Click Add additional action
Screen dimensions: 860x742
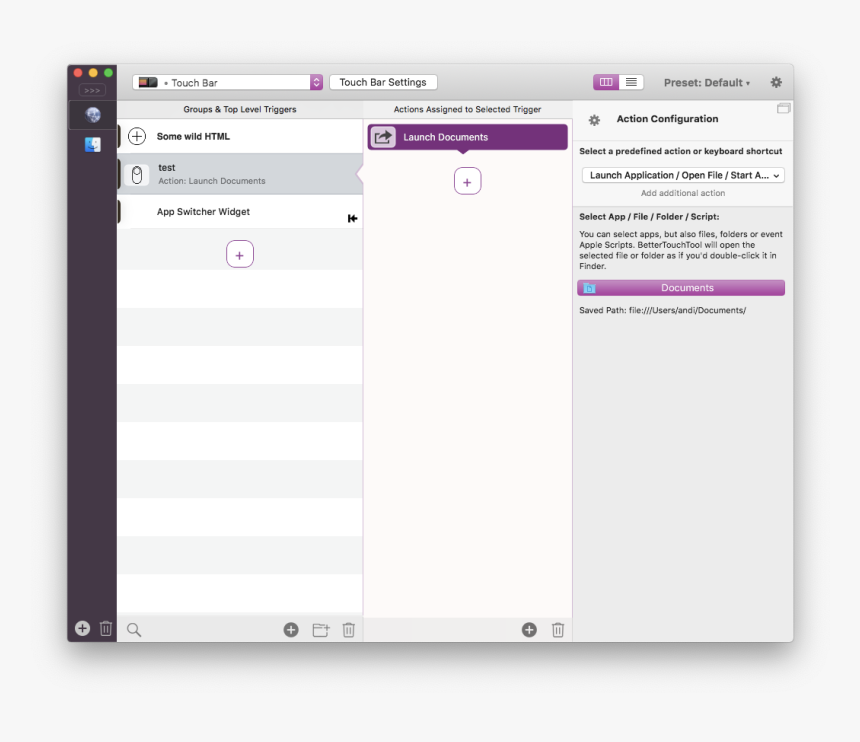click(x=683, y=193)
